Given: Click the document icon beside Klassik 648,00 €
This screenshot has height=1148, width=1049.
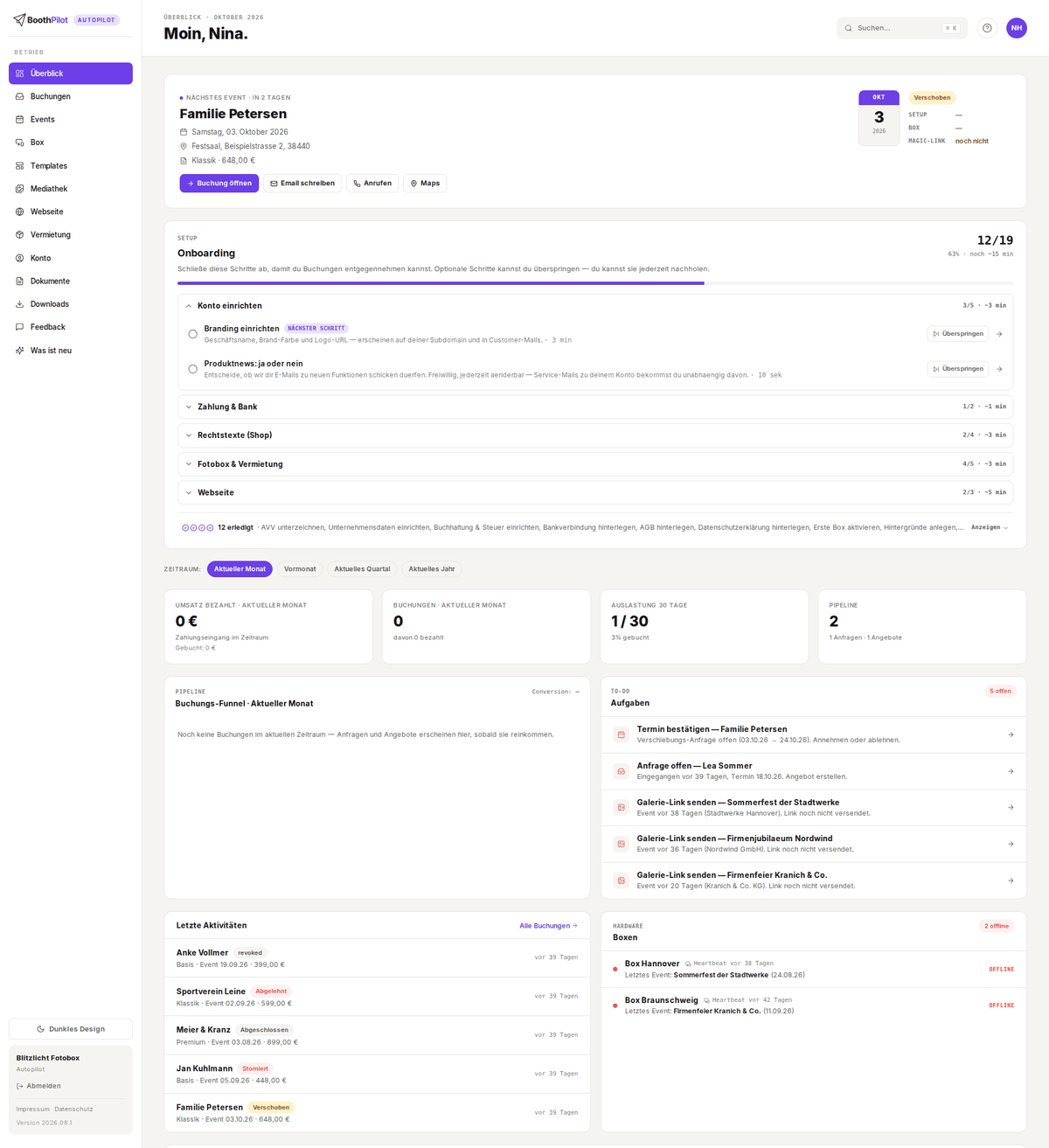Looking at the screenshot, I should click(x=184, y=161).
